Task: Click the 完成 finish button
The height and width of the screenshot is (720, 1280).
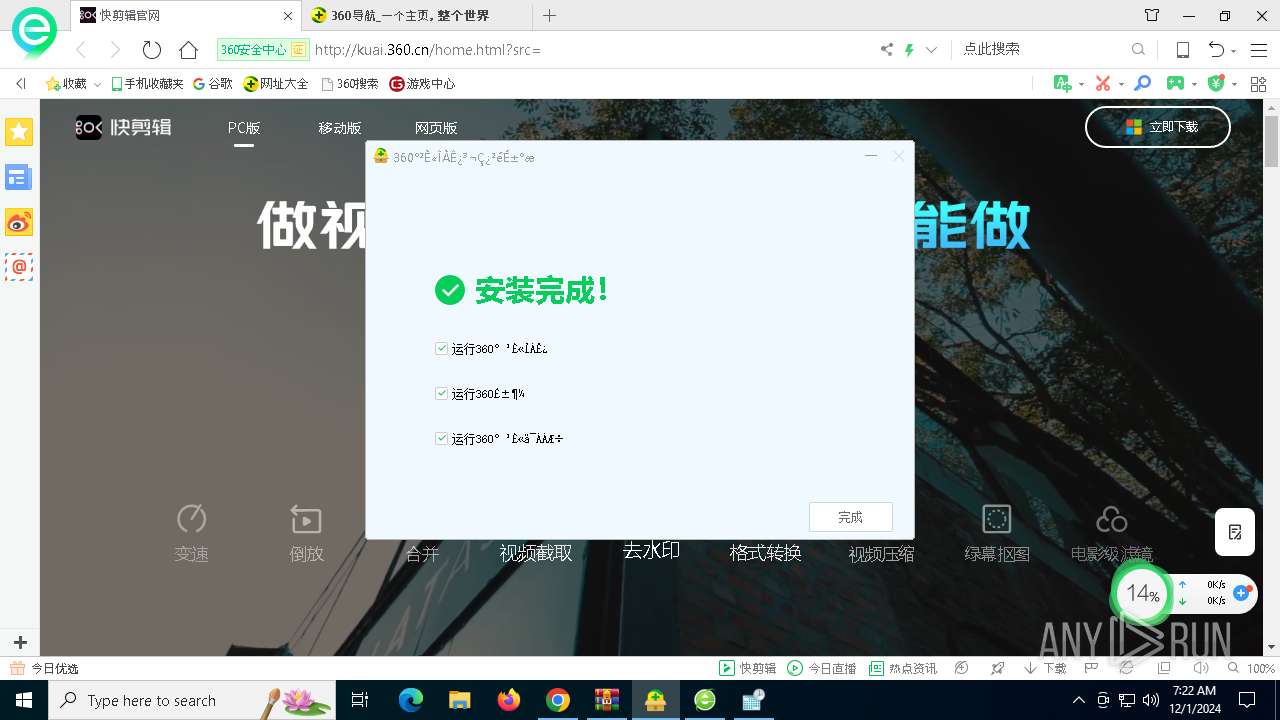Action: tap(850, 517)
